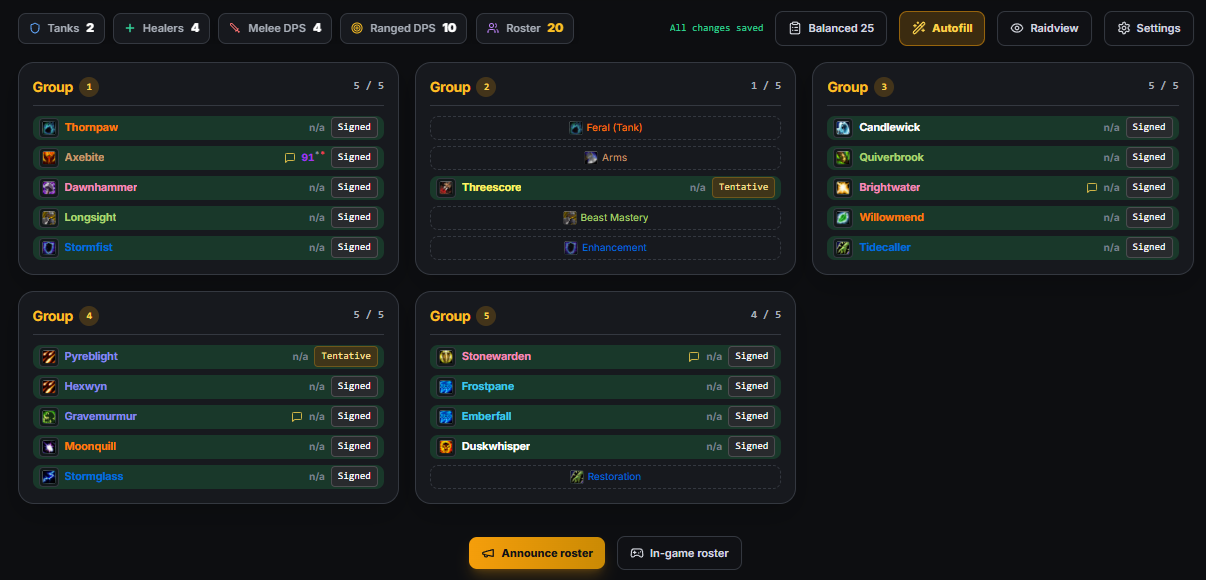
Task: Select the empty Arms slot
Action: pos(605,158)
